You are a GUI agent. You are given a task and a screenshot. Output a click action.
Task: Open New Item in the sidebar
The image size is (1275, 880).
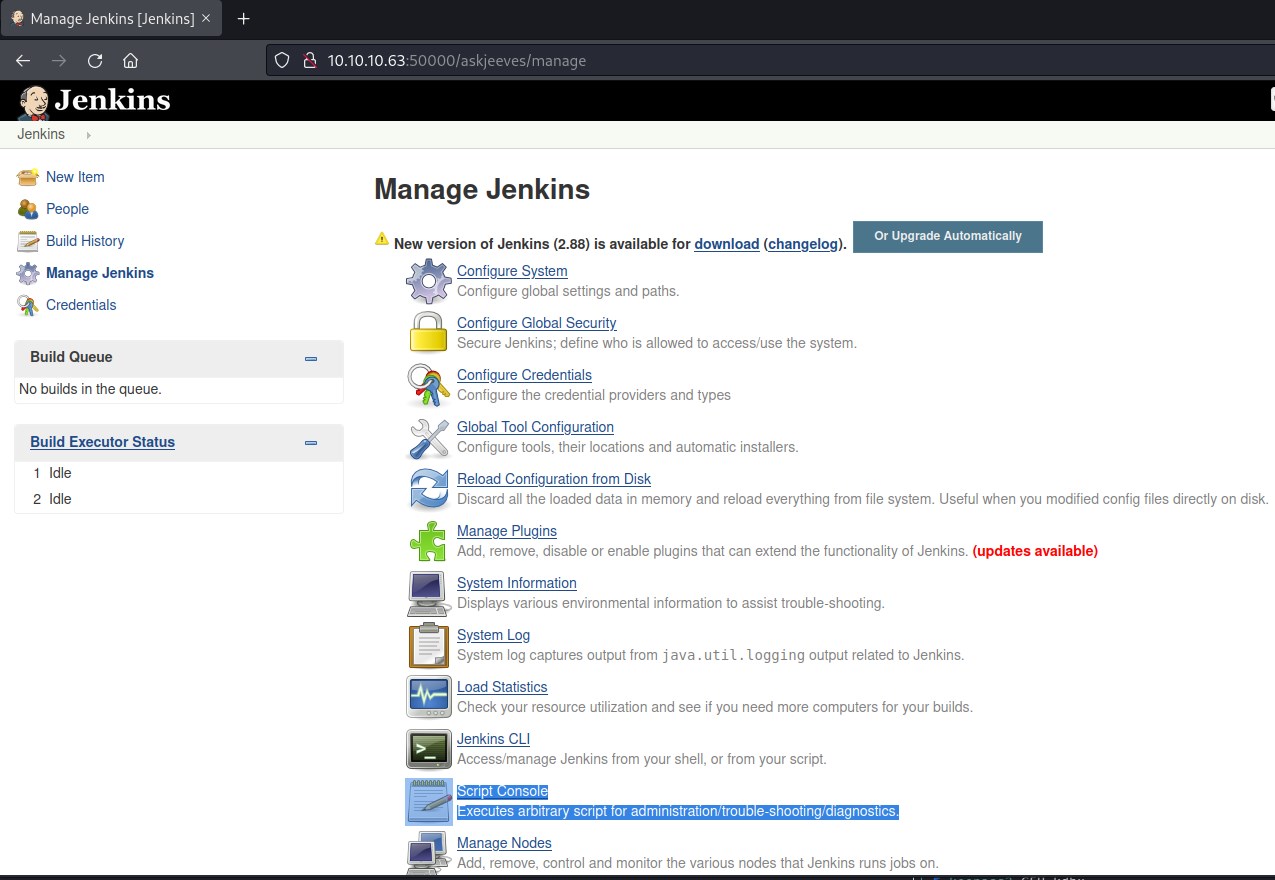click(75, 177)
